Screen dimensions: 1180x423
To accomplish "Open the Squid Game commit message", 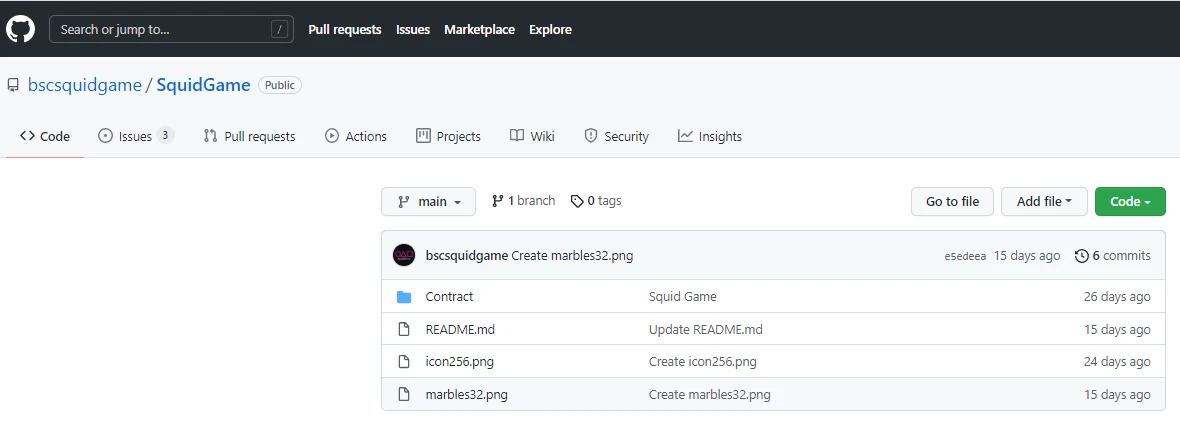I will (683, 297).
